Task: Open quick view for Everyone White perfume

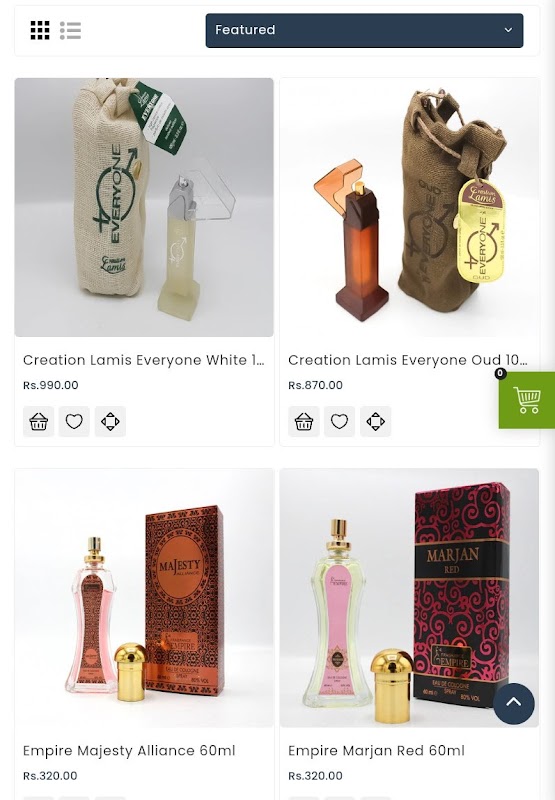Action: pyautogui.click(x=110, y=421)
